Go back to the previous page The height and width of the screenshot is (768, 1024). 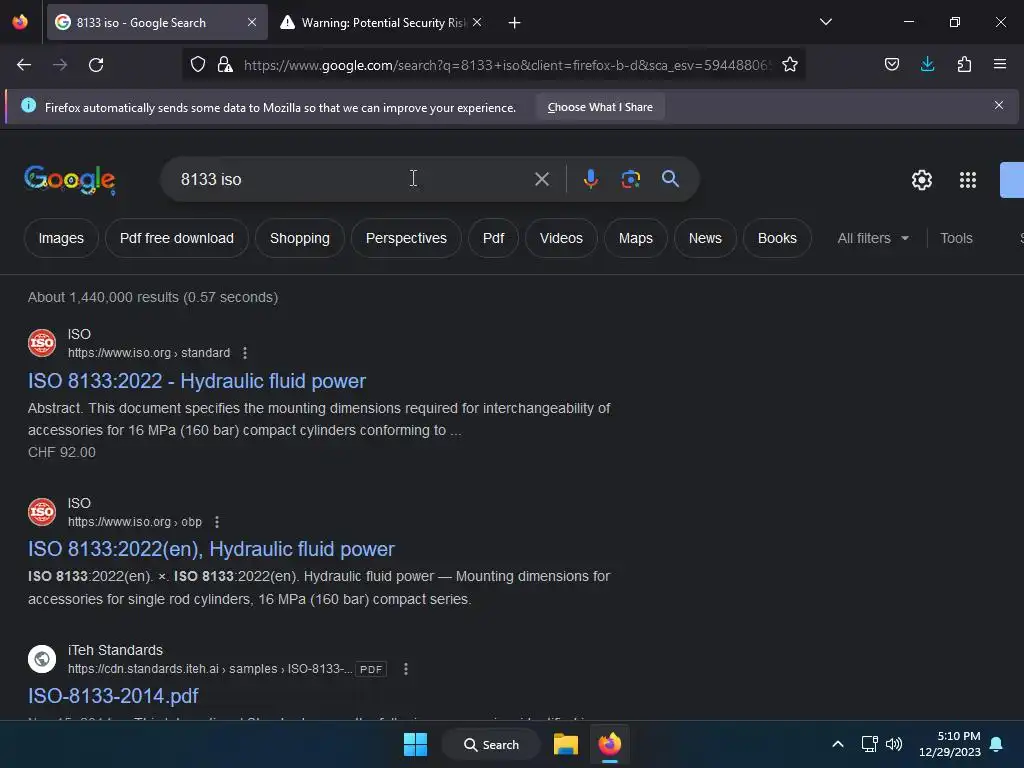(24, 65)
